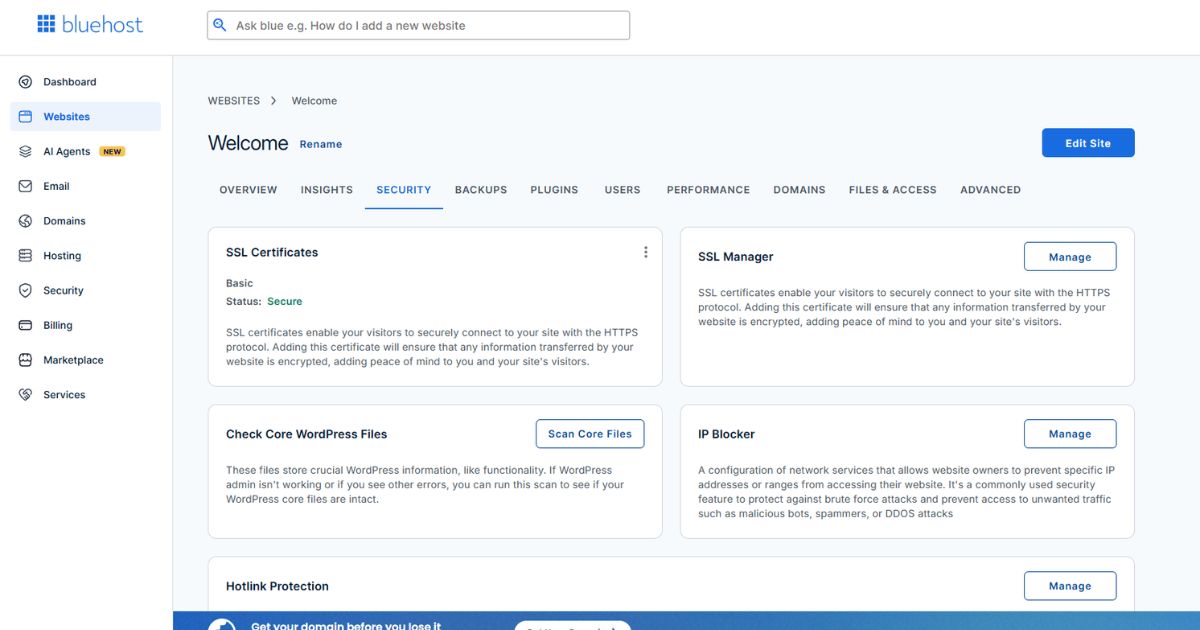Click the Websites sidebar icon
1200x630 pixels.
(25, 117)
